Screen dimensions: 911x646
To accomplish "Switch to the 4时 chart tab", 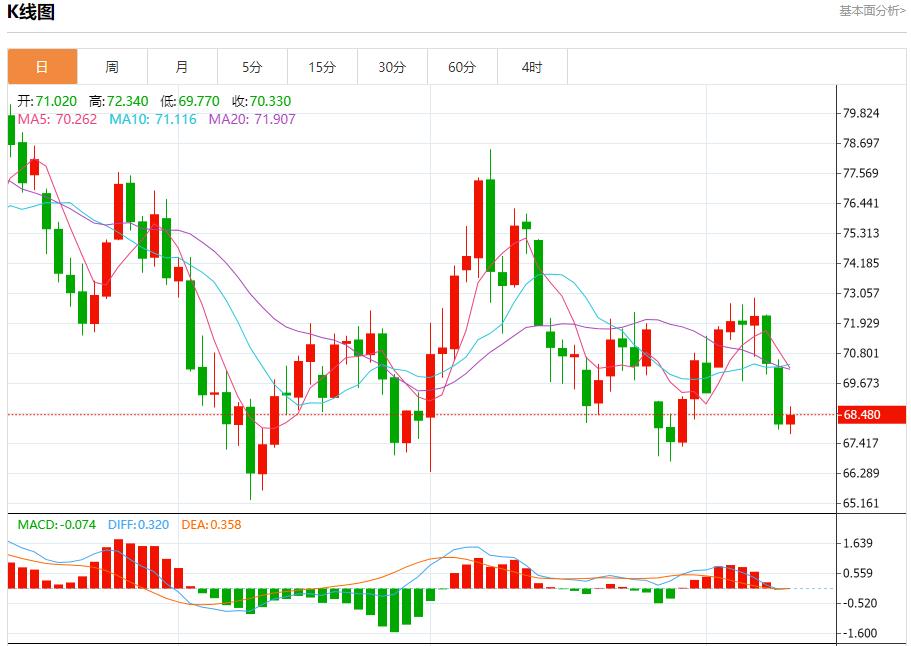I will tap(532, 67).
